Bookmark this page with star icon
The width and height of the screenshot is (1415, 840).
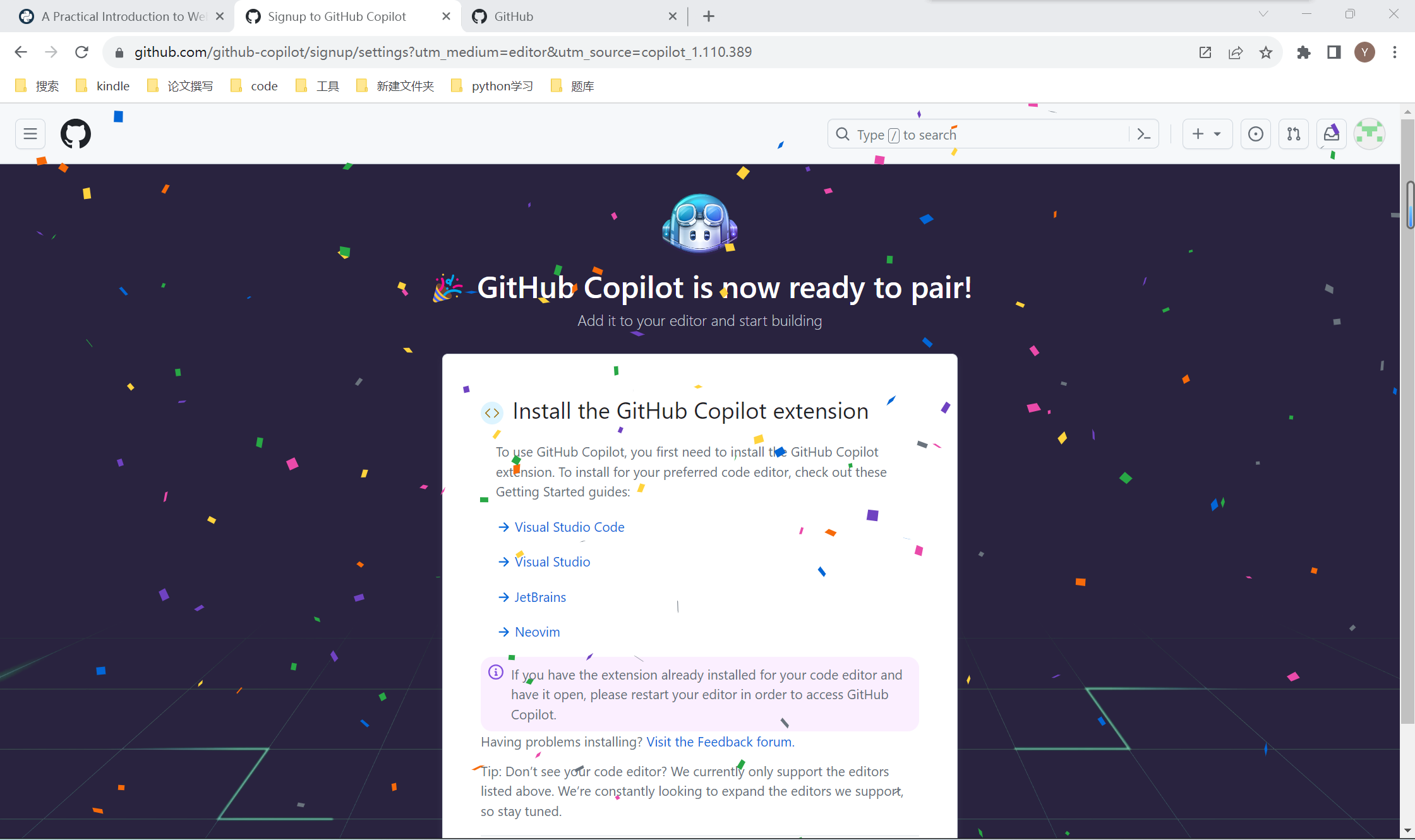point(1265,52)
